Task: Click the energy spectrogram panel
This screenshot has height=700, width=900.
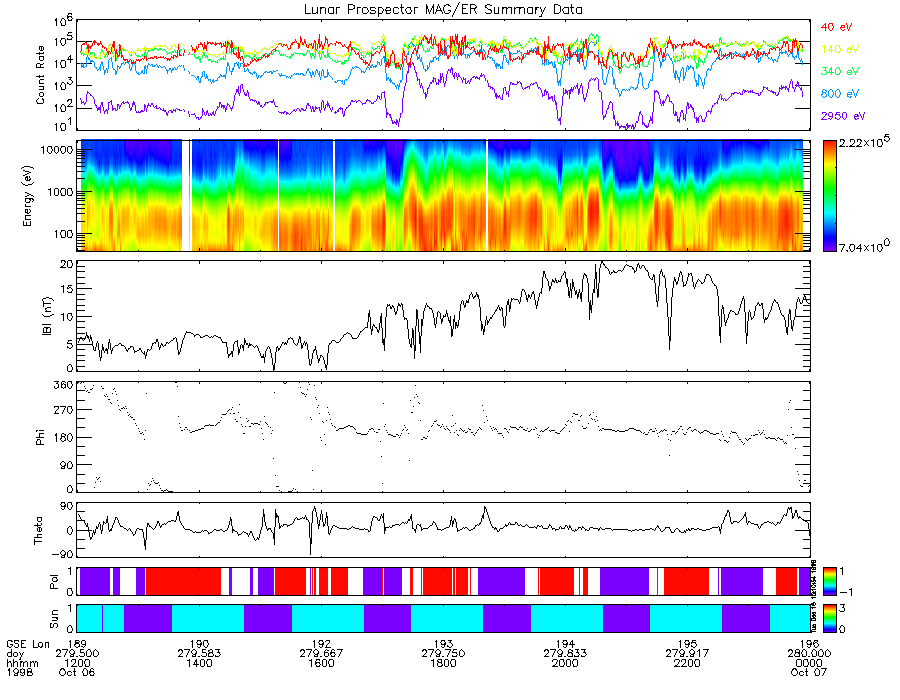Action: [443, 196]
